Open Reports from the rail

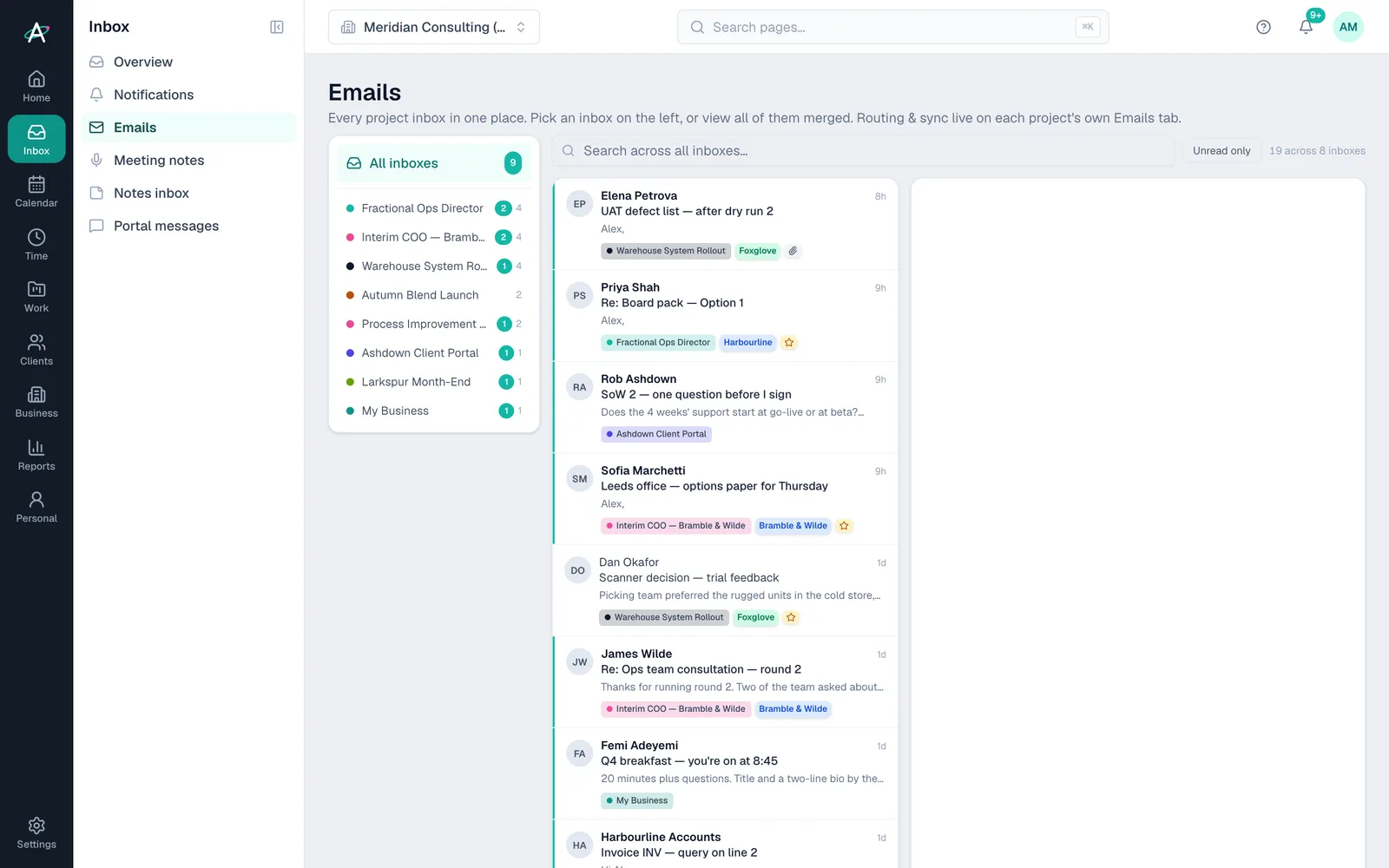click(36, 454)
